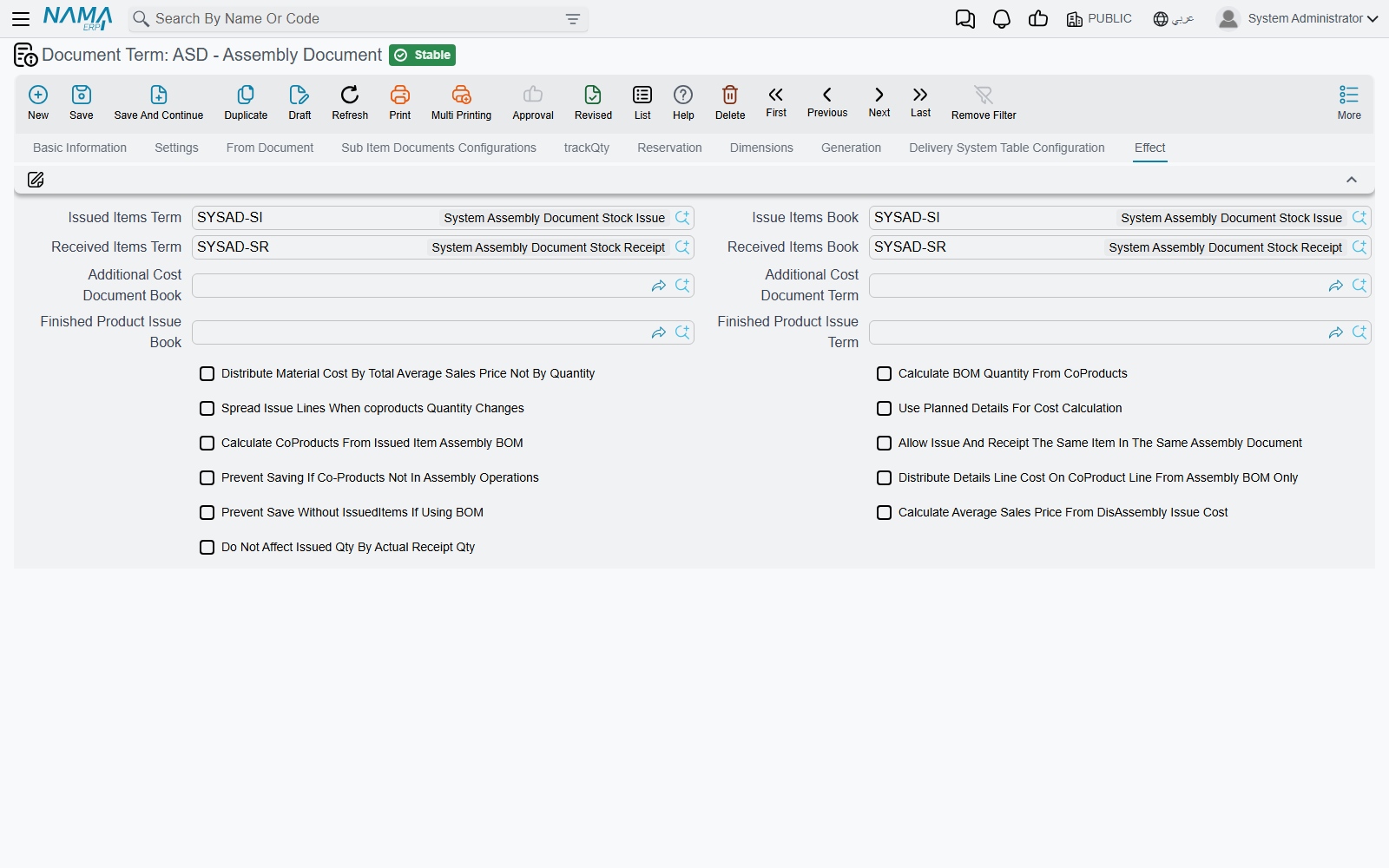Viewport: 1389px width, 868px height.
Task: Expand the System Administrator user menu
Action: [x=1298, y=18]
